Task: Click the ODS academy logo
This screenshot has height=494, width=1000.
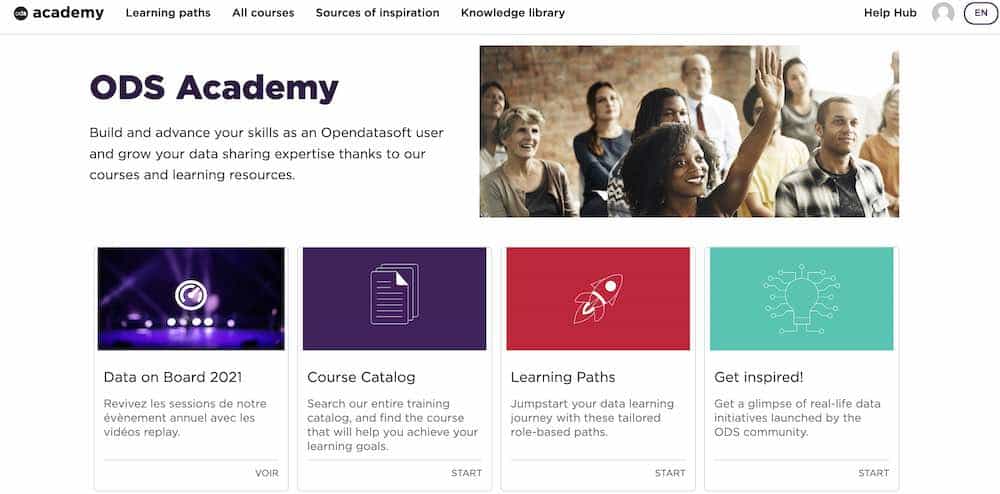Action: (58, 13)
